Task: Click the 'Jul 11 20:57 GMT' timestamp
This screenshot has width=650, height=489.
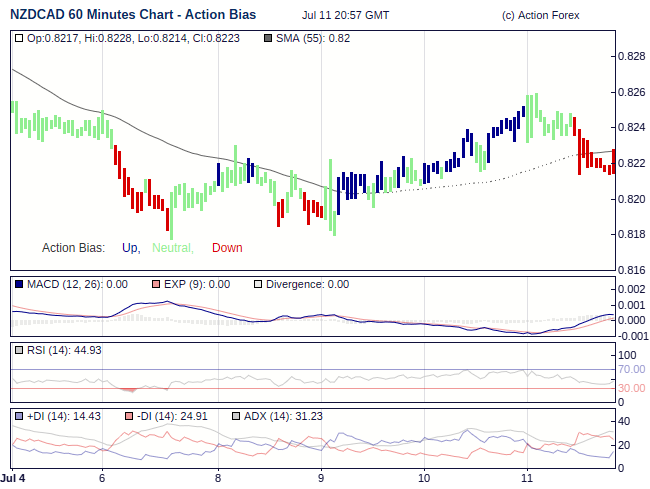Action: click(345, 16)
